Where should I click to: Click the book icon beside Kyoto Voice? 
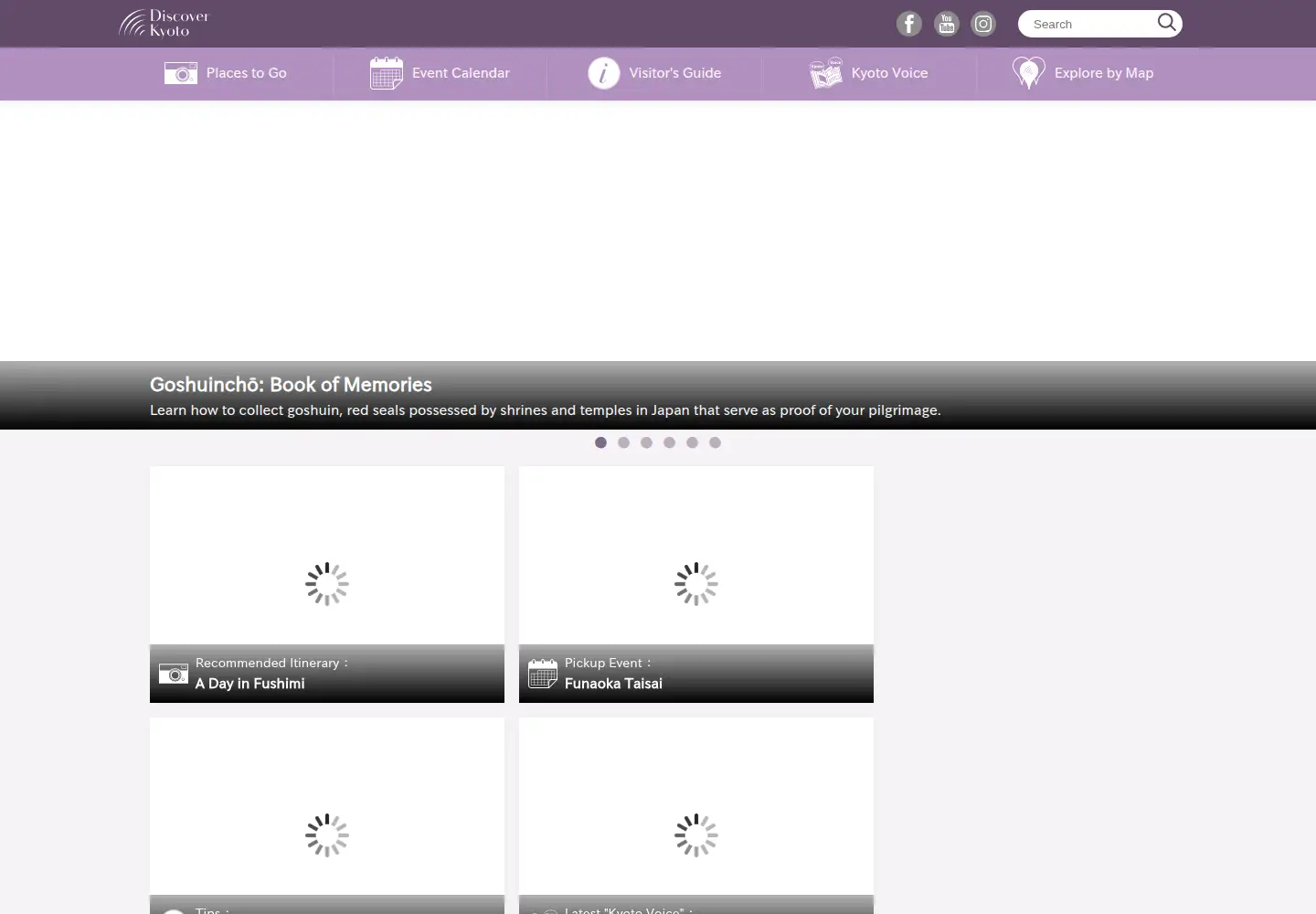[x=826, y=73]
